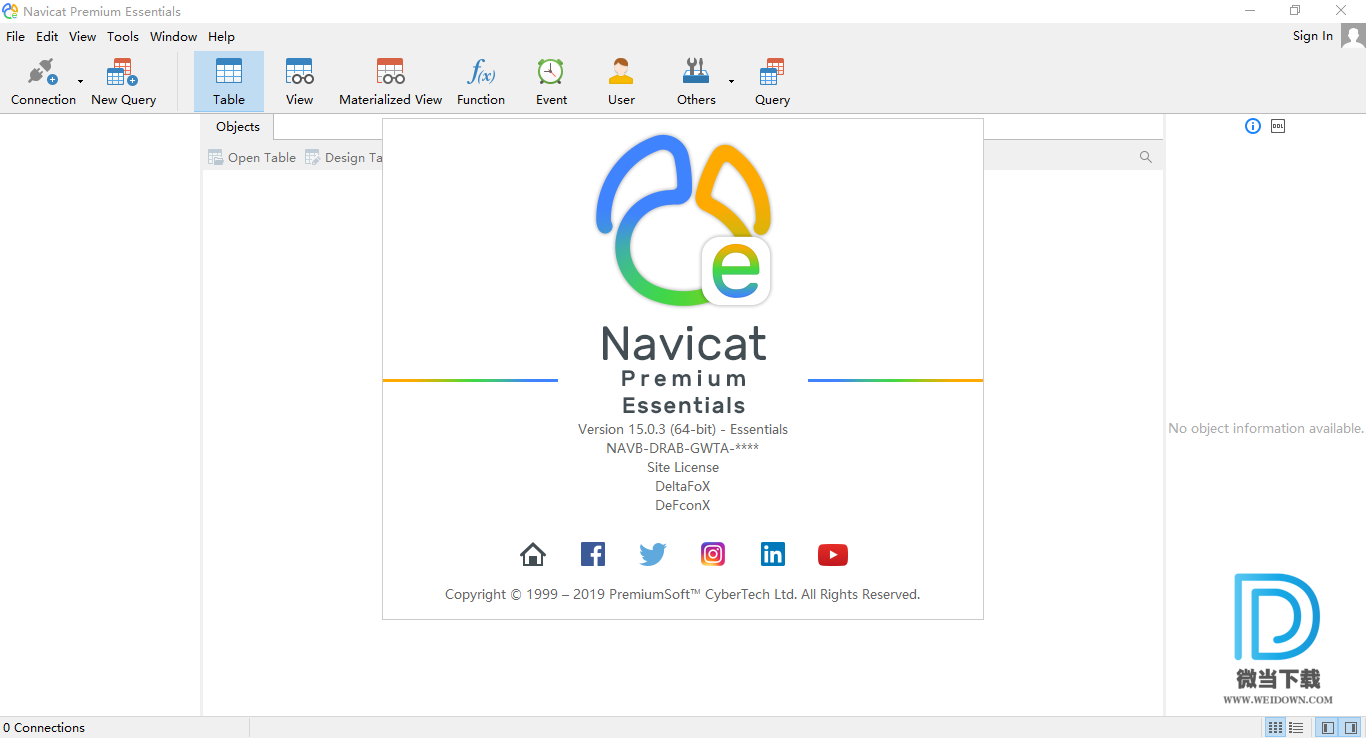Open the LinkedIn link icon
This screenshot has width=1366, height=738.
(773, 554)
